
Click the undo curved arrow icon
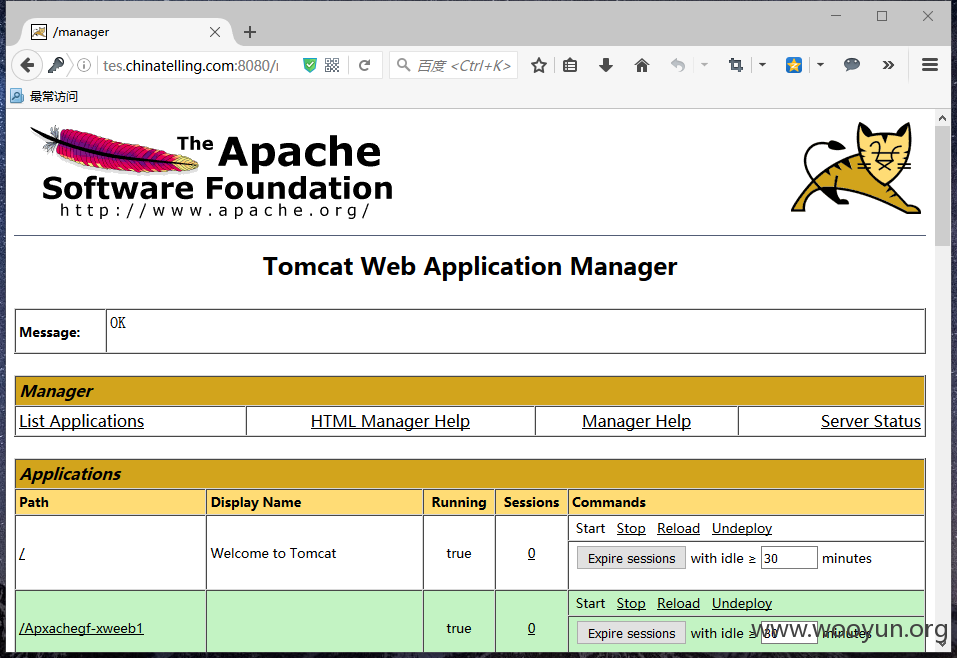pyautogui.click(x=677, y=65)
